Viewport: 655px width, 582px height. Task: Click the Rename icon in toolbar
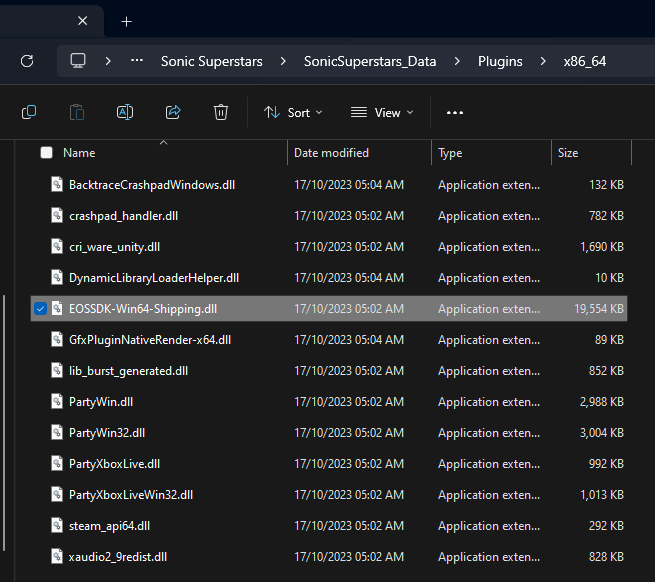(x=125, y=112)
